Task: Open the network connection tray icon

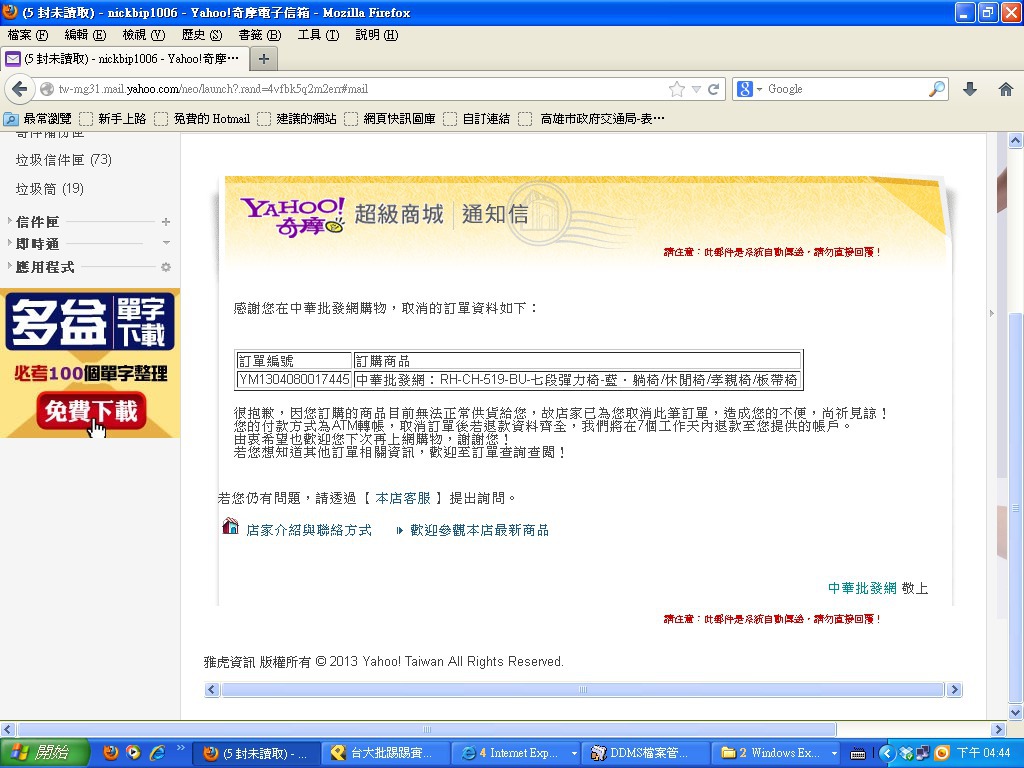Action: [922, 754]
